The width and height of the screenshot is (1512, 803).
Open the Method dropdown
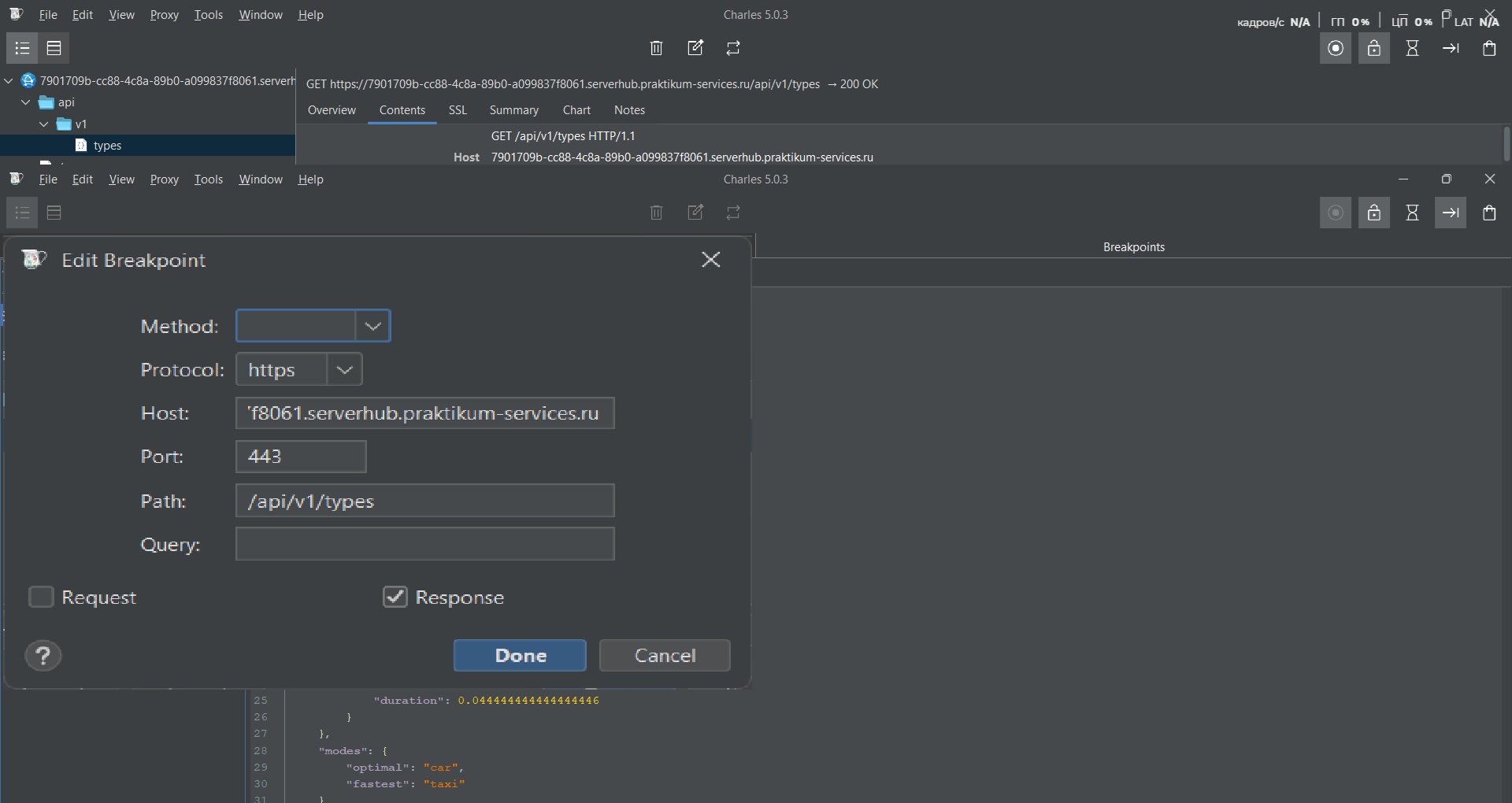click(372, 326)
